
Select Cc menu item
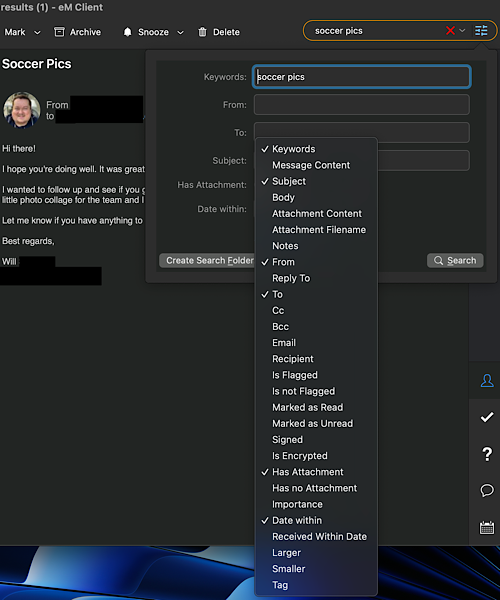click(316, 310)
